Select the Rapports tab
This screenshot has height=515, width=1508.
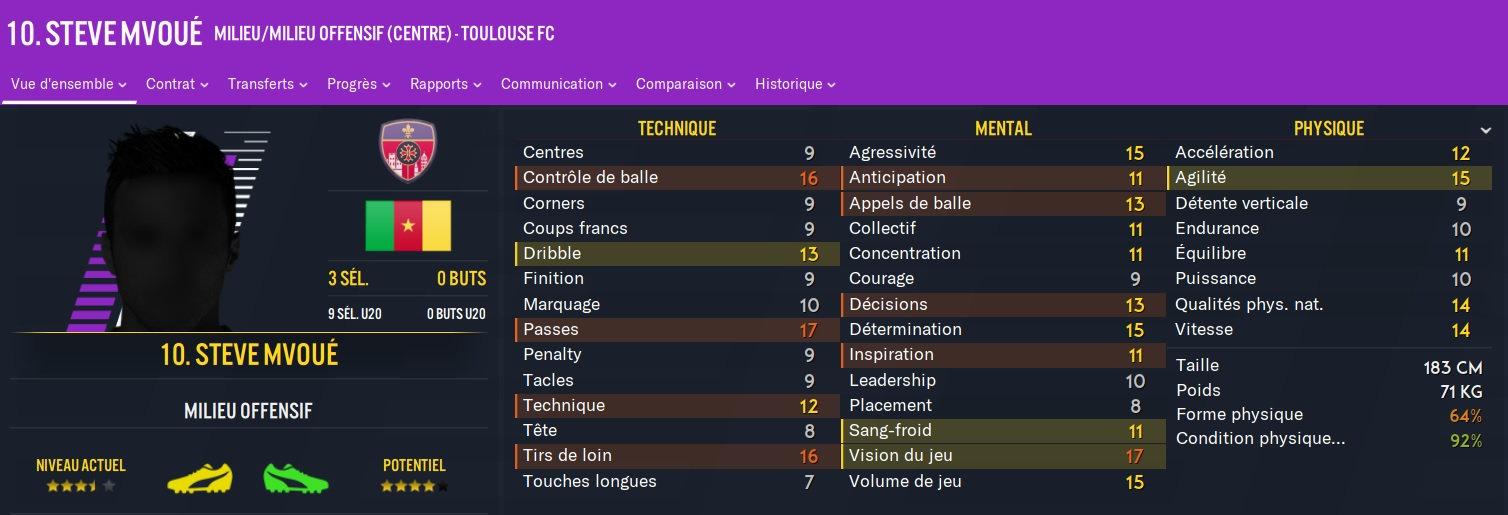click(x=445, y=84)
